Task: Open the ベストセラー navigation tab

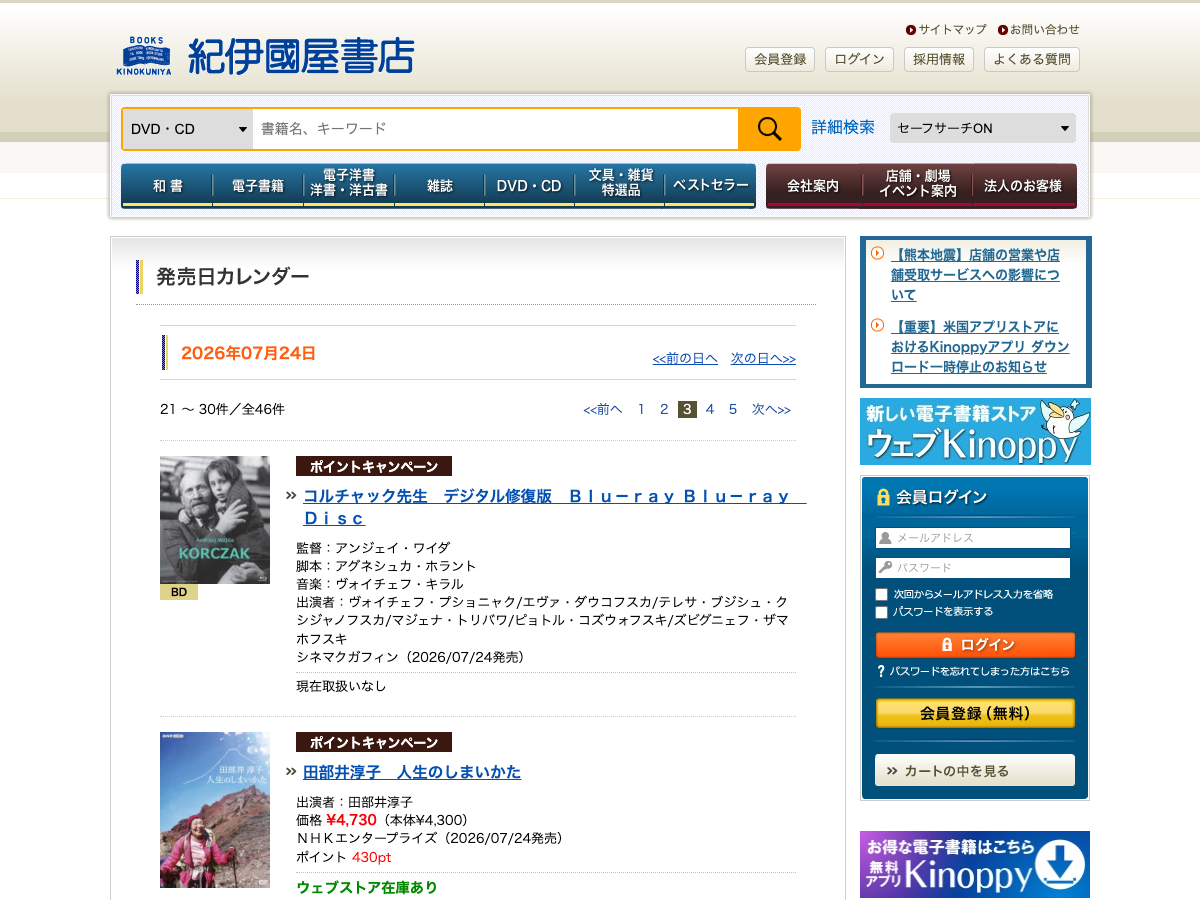Action: (710, 186)
